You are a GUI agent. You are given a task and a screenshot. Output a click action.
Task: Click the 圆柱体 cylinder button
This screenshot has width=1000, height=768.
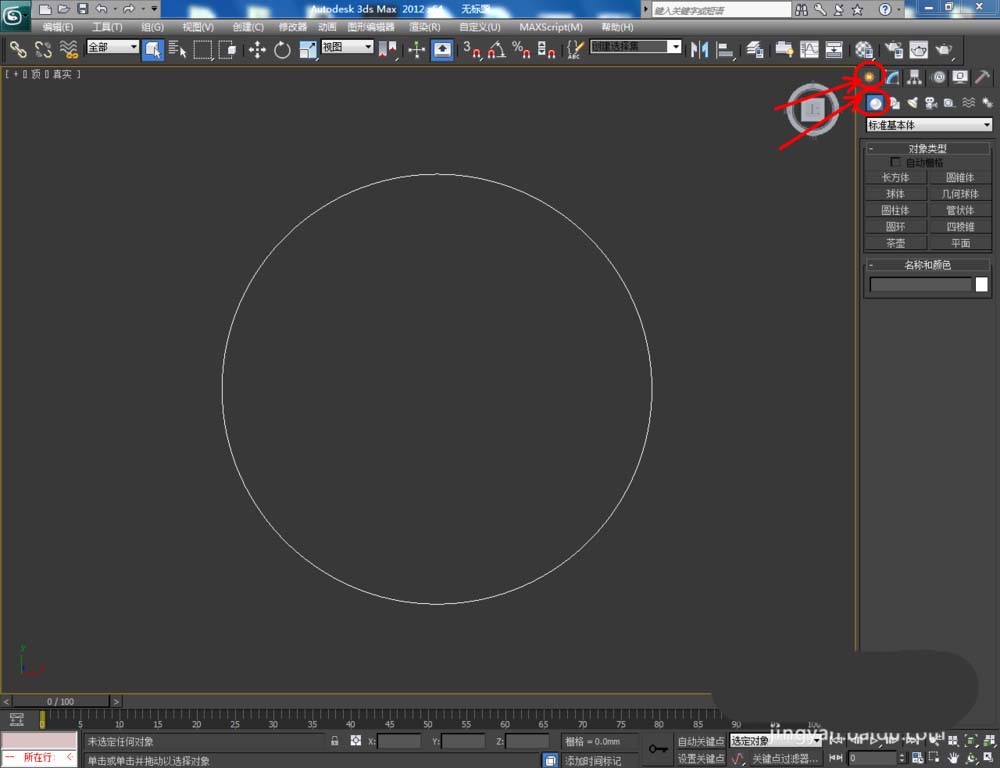click(895, 210)
